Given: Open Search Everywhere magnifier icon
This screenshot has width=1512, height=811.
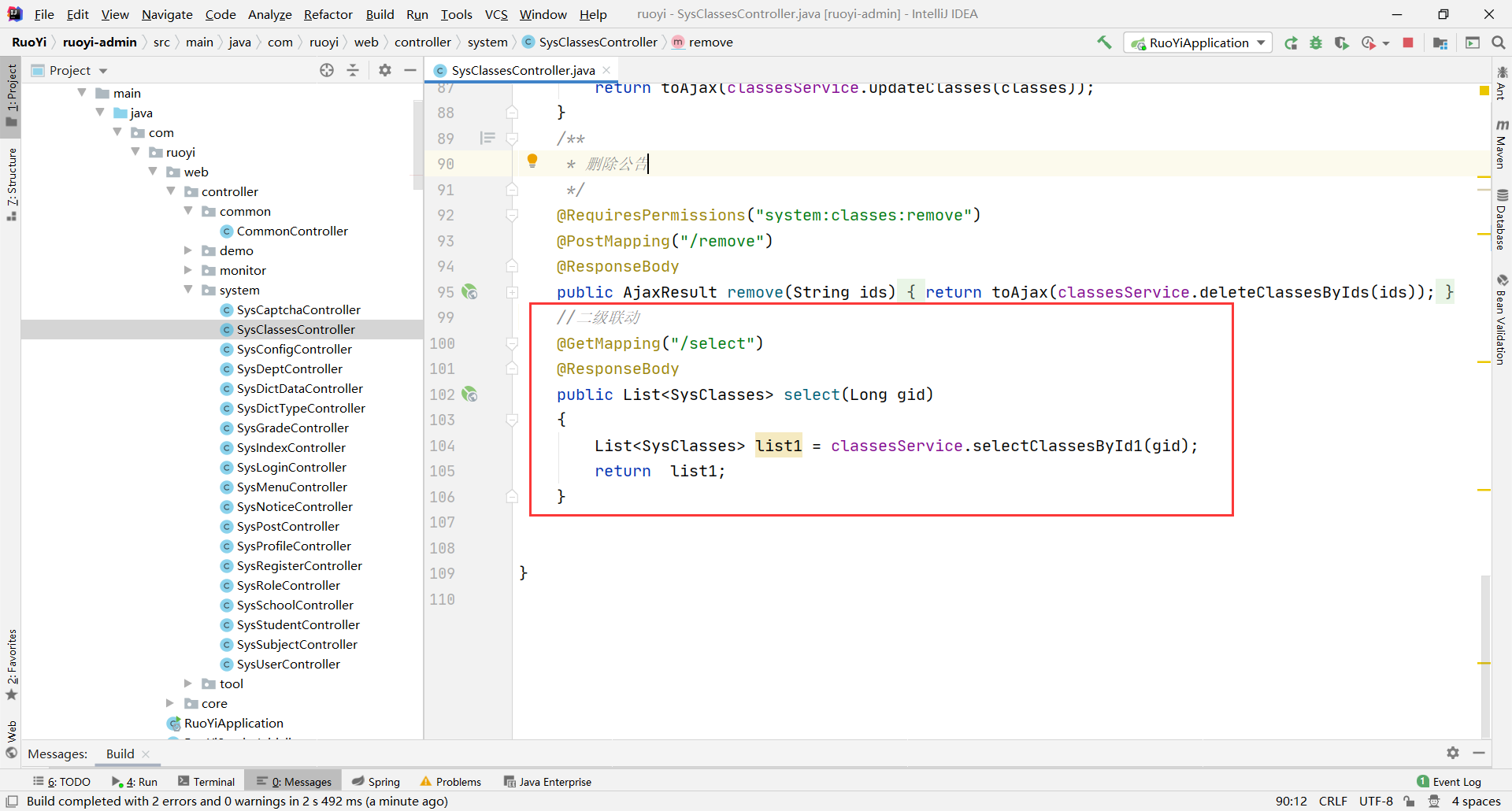Looking at the screenshot, I should coord(1499,43).
